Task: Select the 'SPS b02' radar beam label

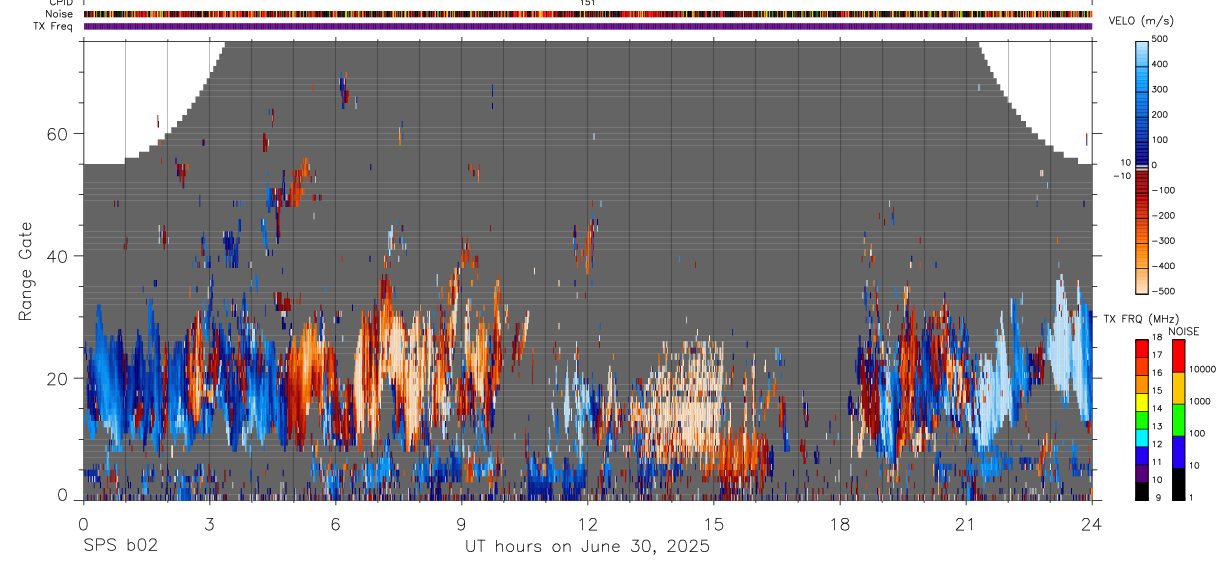Action: [120, 546]
